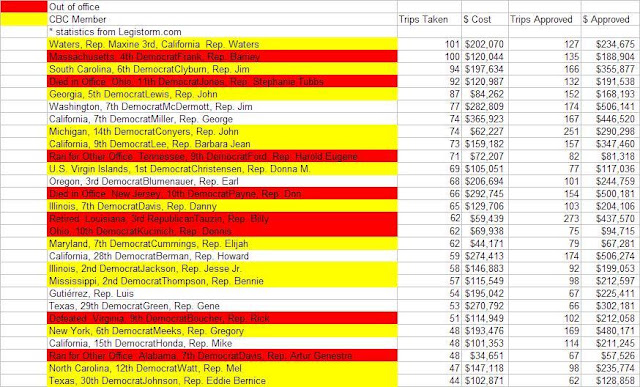
Task: Select the 'North Carolina, 12th DemocratWatt' cell
Action: 222,368
